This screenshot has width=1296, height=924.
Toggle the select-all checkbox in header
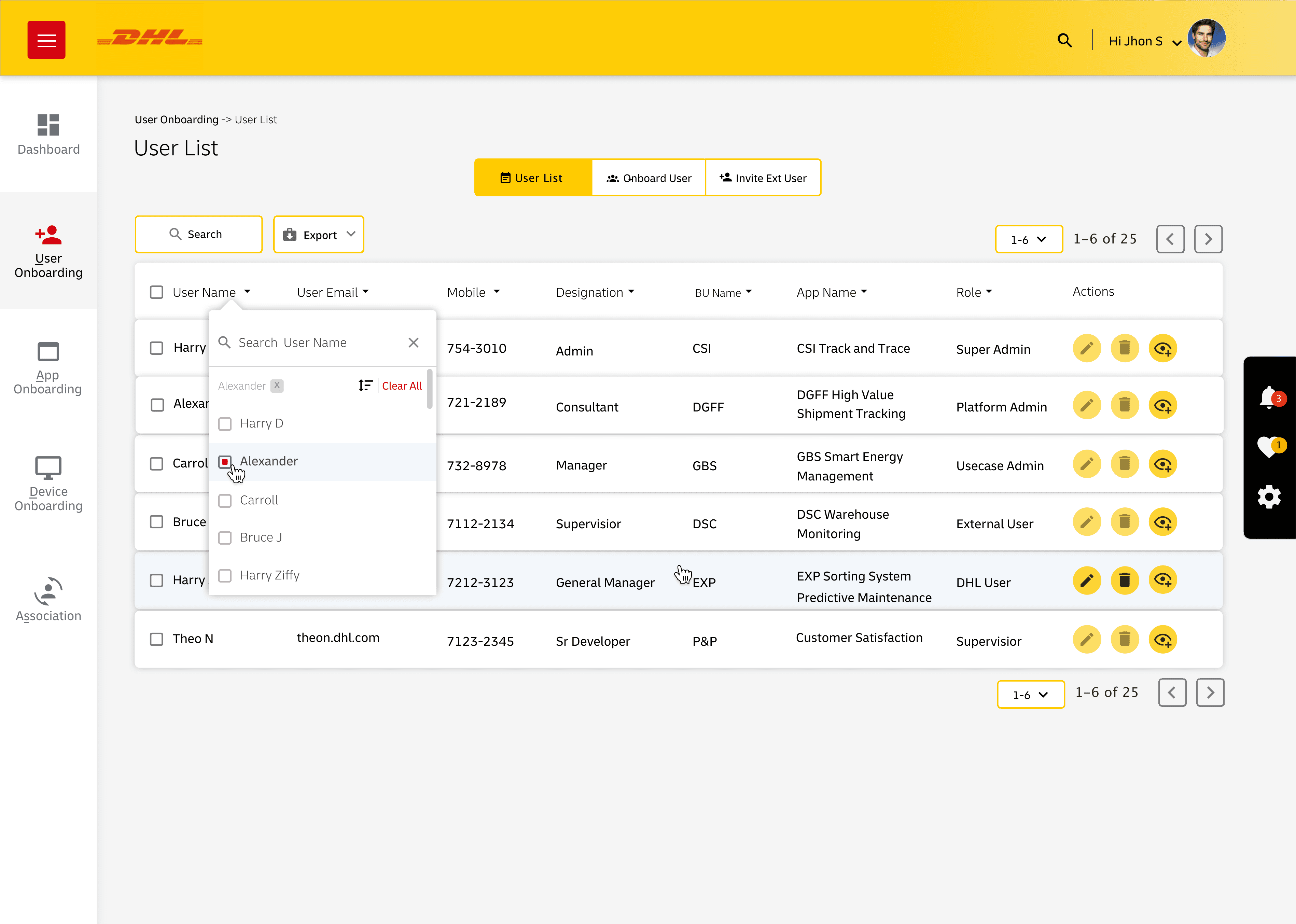[156, 292]
